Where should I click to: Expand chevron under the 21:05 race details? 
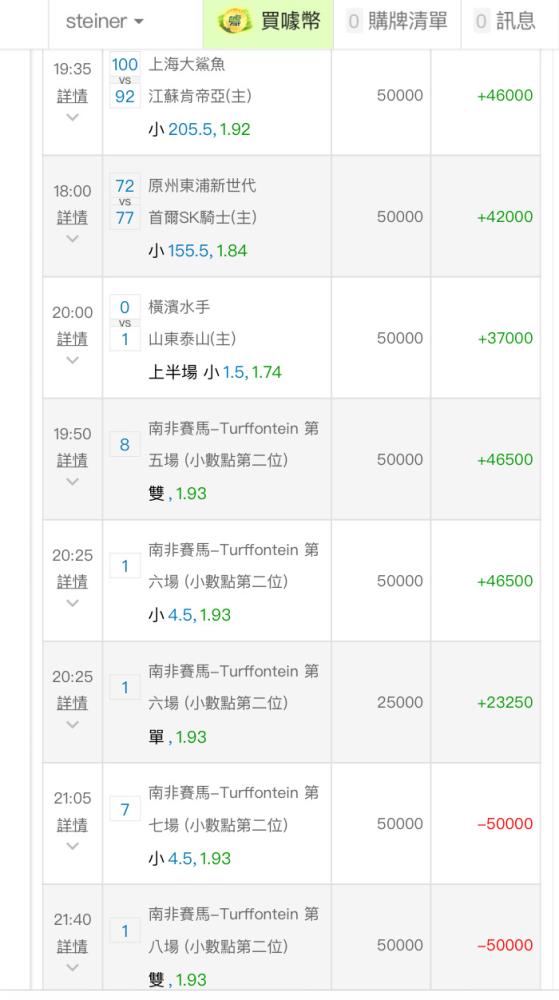(72, 846)
